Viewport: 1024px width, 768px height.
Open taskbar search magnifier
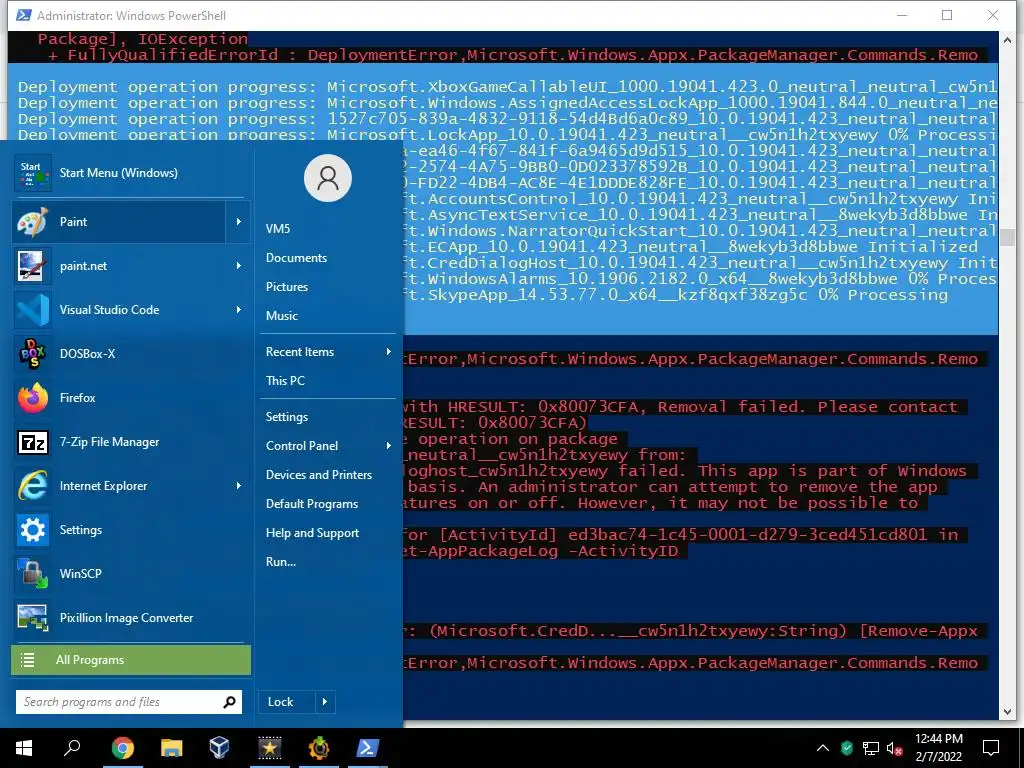click(72, 748)
